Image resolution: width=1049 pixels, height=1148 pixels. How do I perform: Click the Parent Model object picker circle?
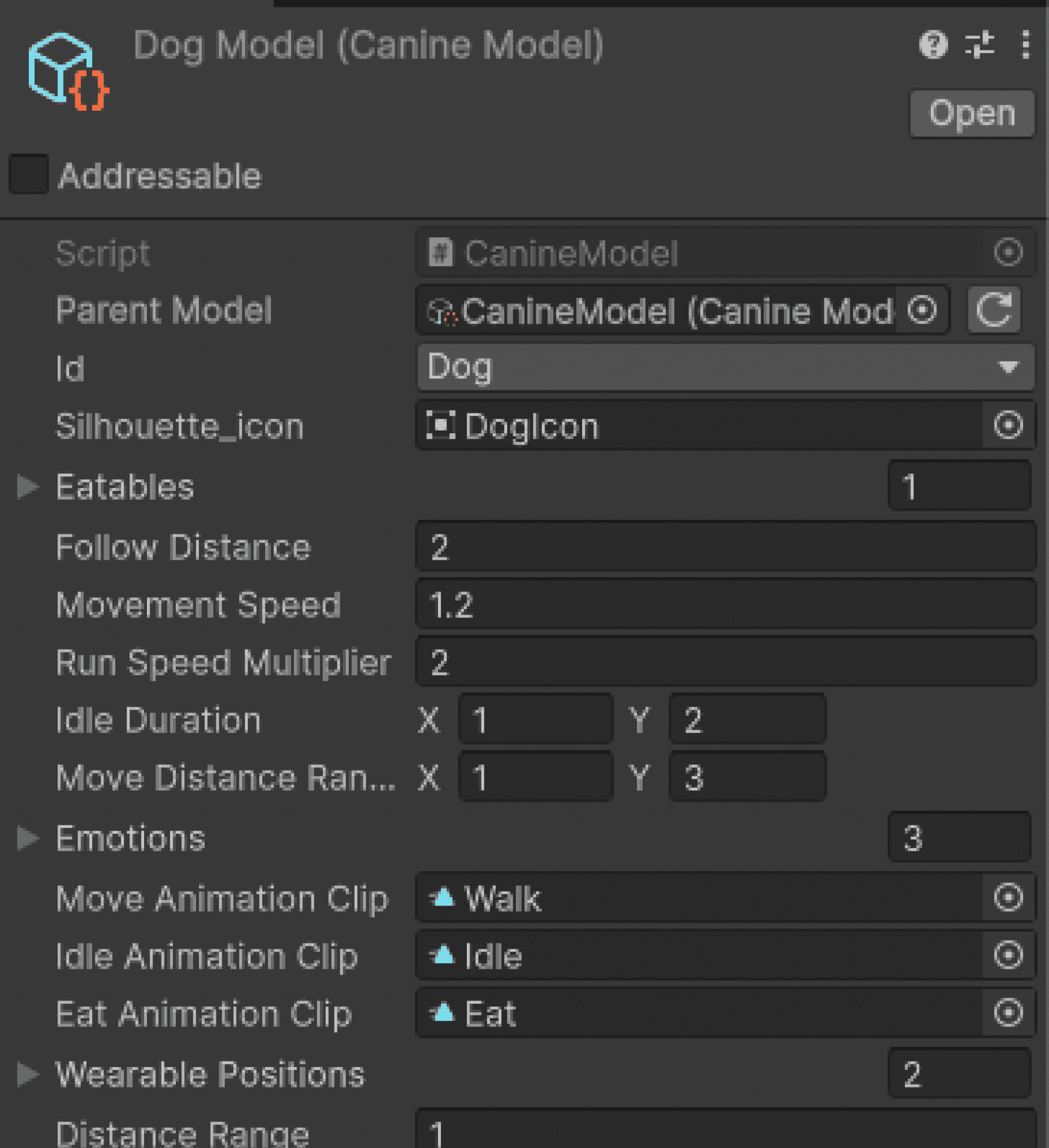[x=922, y=310]
